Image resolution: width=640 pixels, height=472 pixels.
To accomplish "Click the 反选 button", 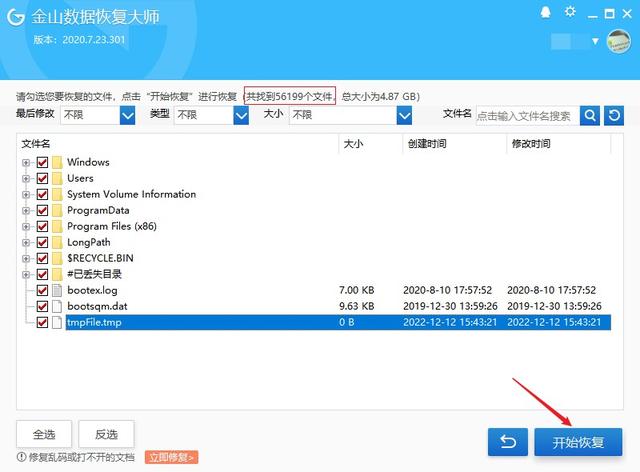I will pyautogui.click(x=106, y=434).
